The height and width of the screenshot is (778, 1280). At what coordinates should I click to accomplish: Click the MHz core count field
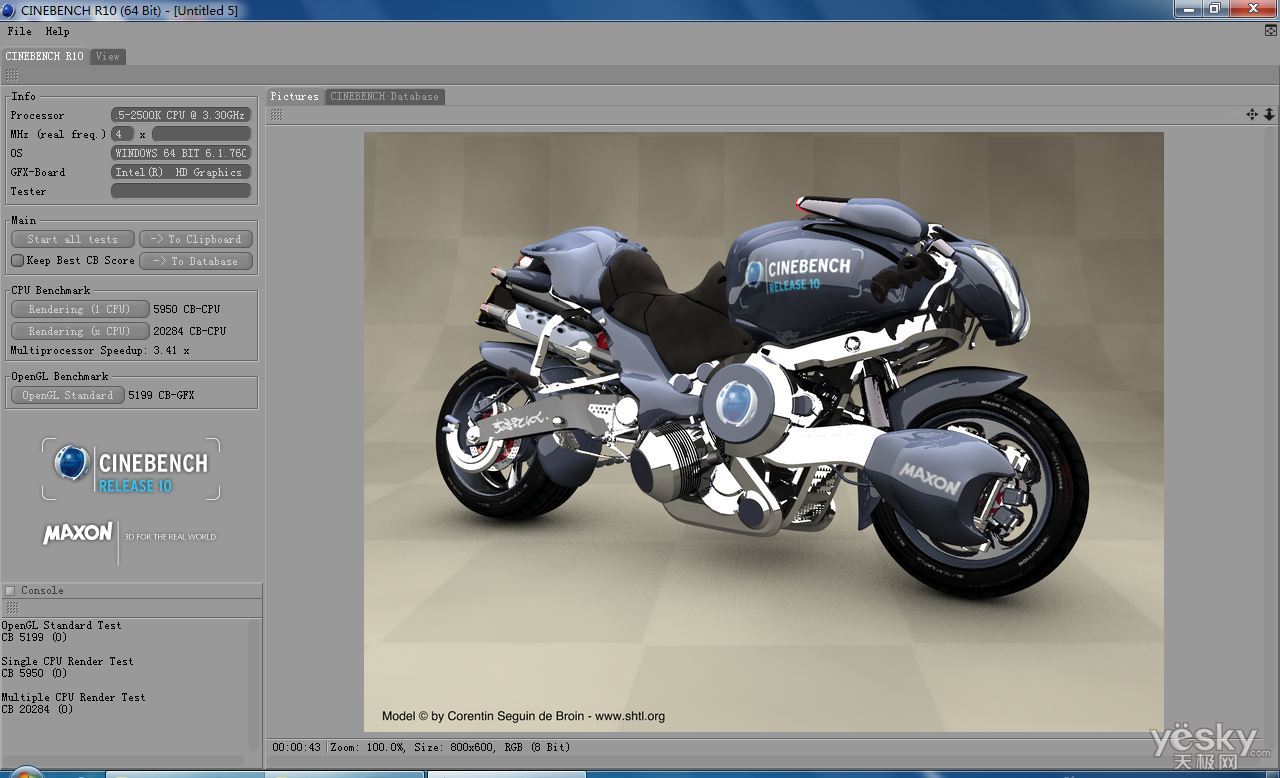122,134
